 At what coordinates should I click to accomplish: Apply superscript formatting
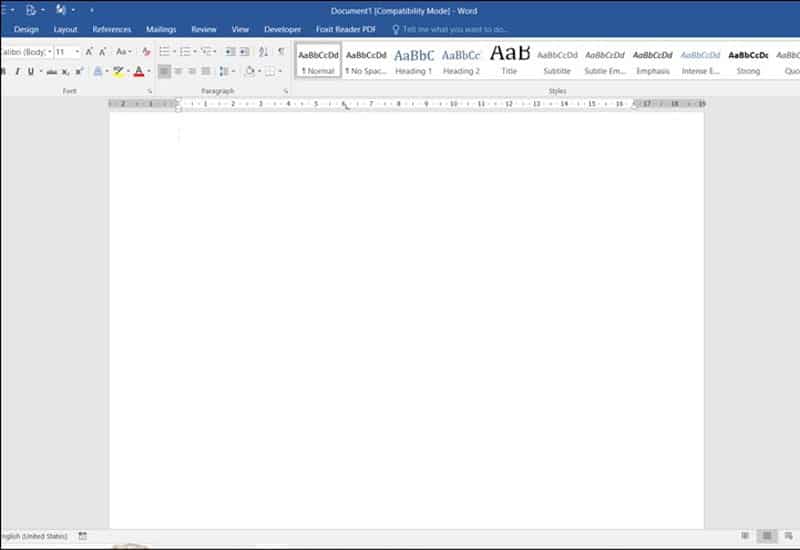(x=79, y=72)
